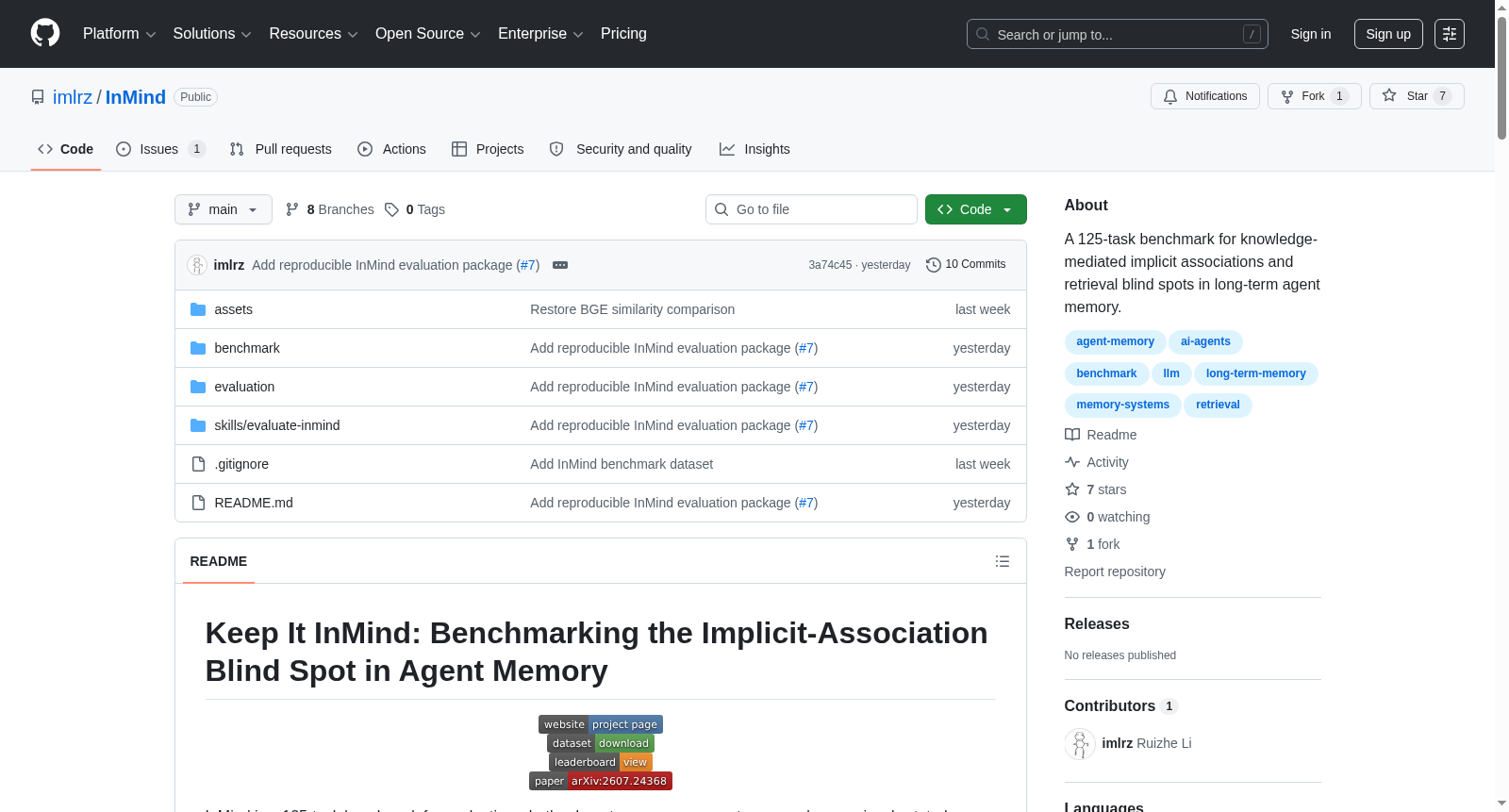This screenshot has height=812, width=1509.
Task: Switch to Security and quality tab
Action: 621,149
